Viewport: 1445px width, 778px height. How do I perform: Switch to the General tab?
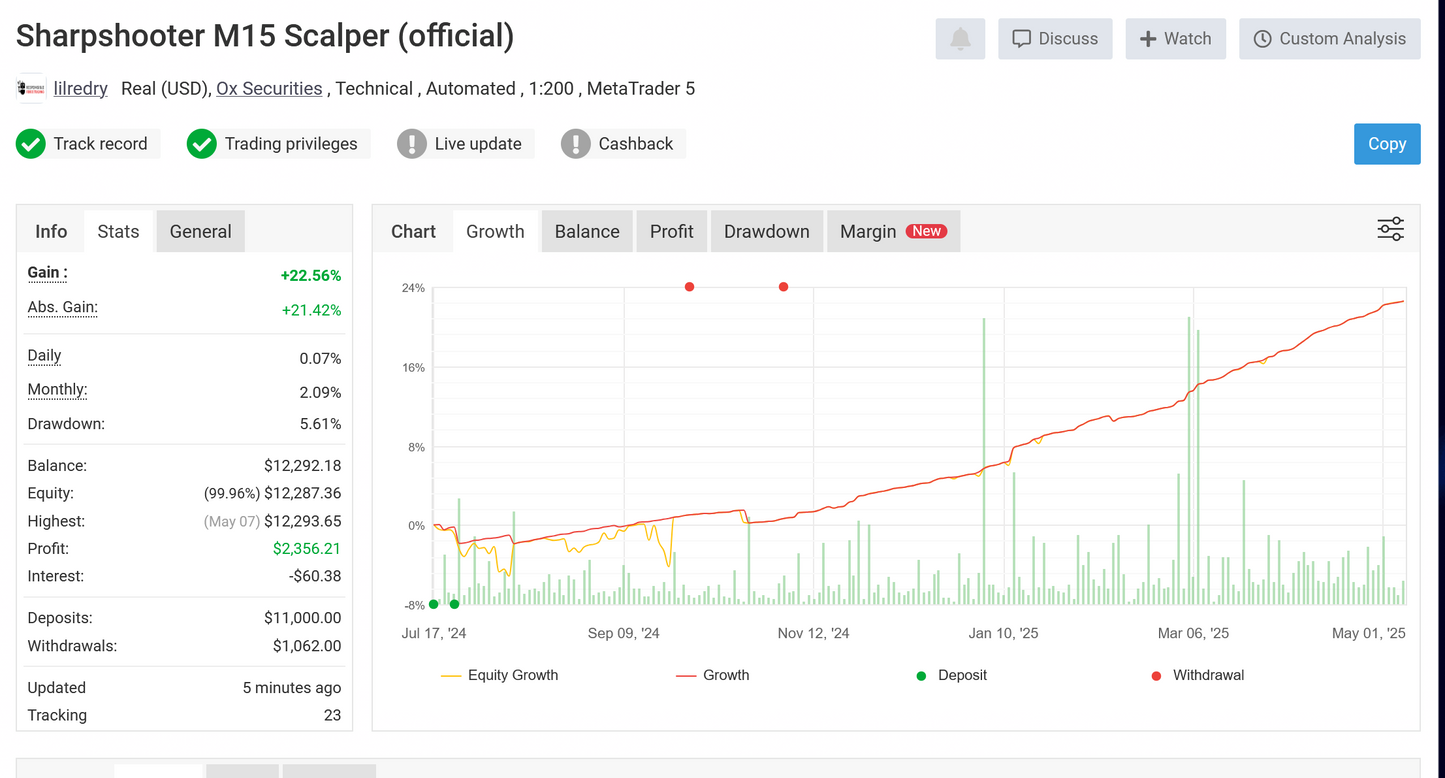click(200, 231)
